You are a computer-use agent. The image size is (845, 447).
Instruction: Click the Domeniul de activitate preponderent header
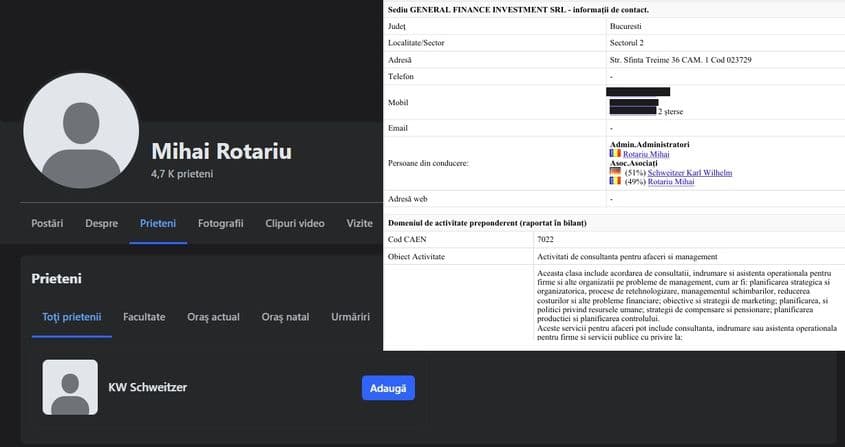[x=487, y=223]
